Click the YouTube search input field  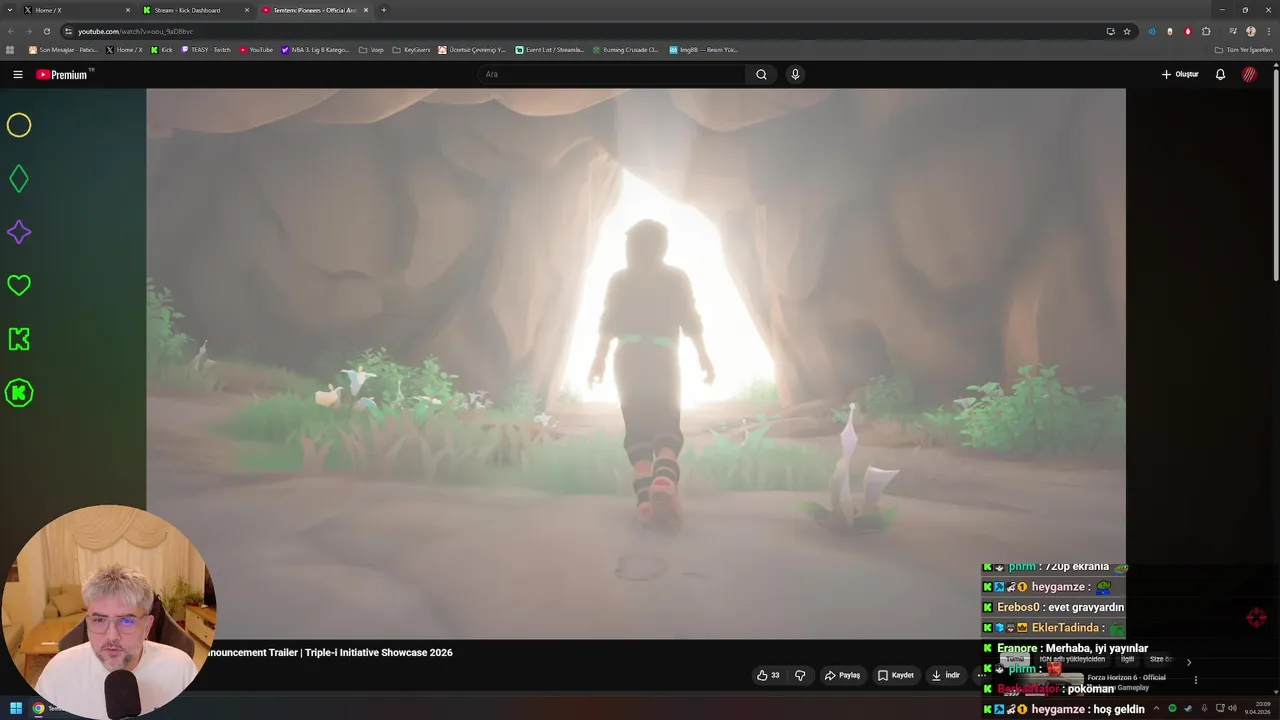611,74
